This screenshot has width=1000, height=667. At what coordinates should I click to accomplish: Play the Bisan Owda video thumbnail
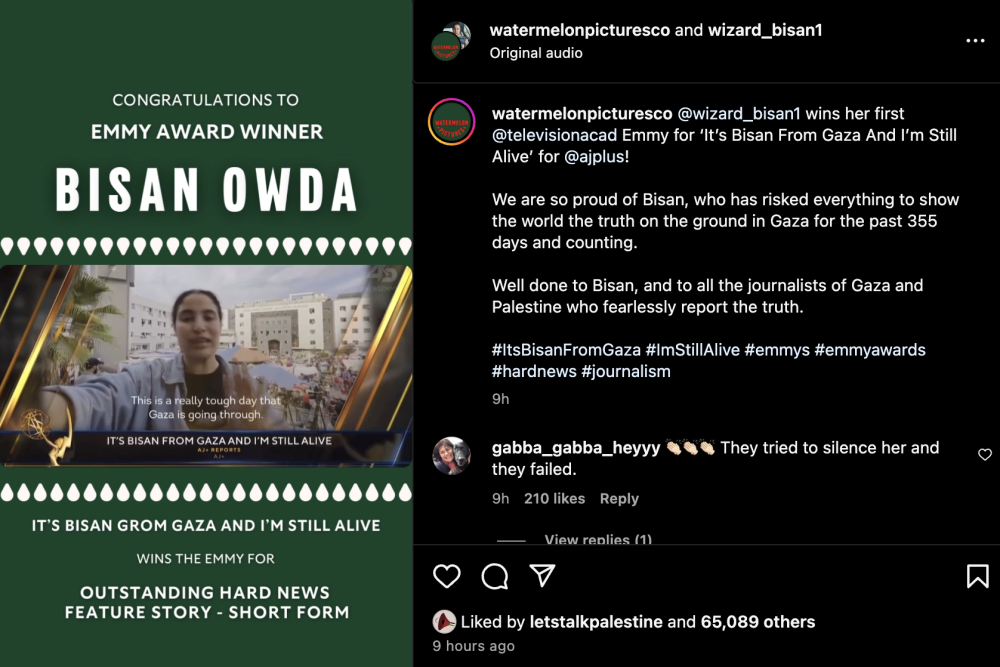(206, 366)
